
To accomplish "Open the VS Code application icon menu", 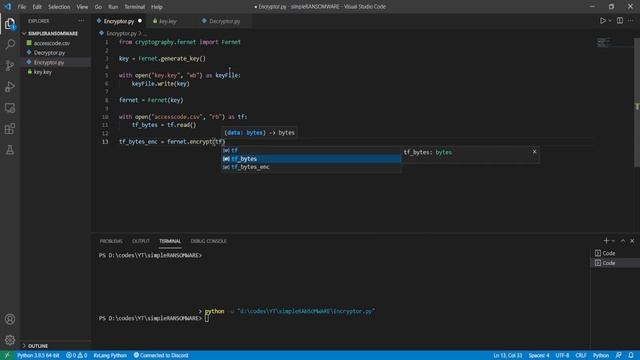I will coord(7,7).
